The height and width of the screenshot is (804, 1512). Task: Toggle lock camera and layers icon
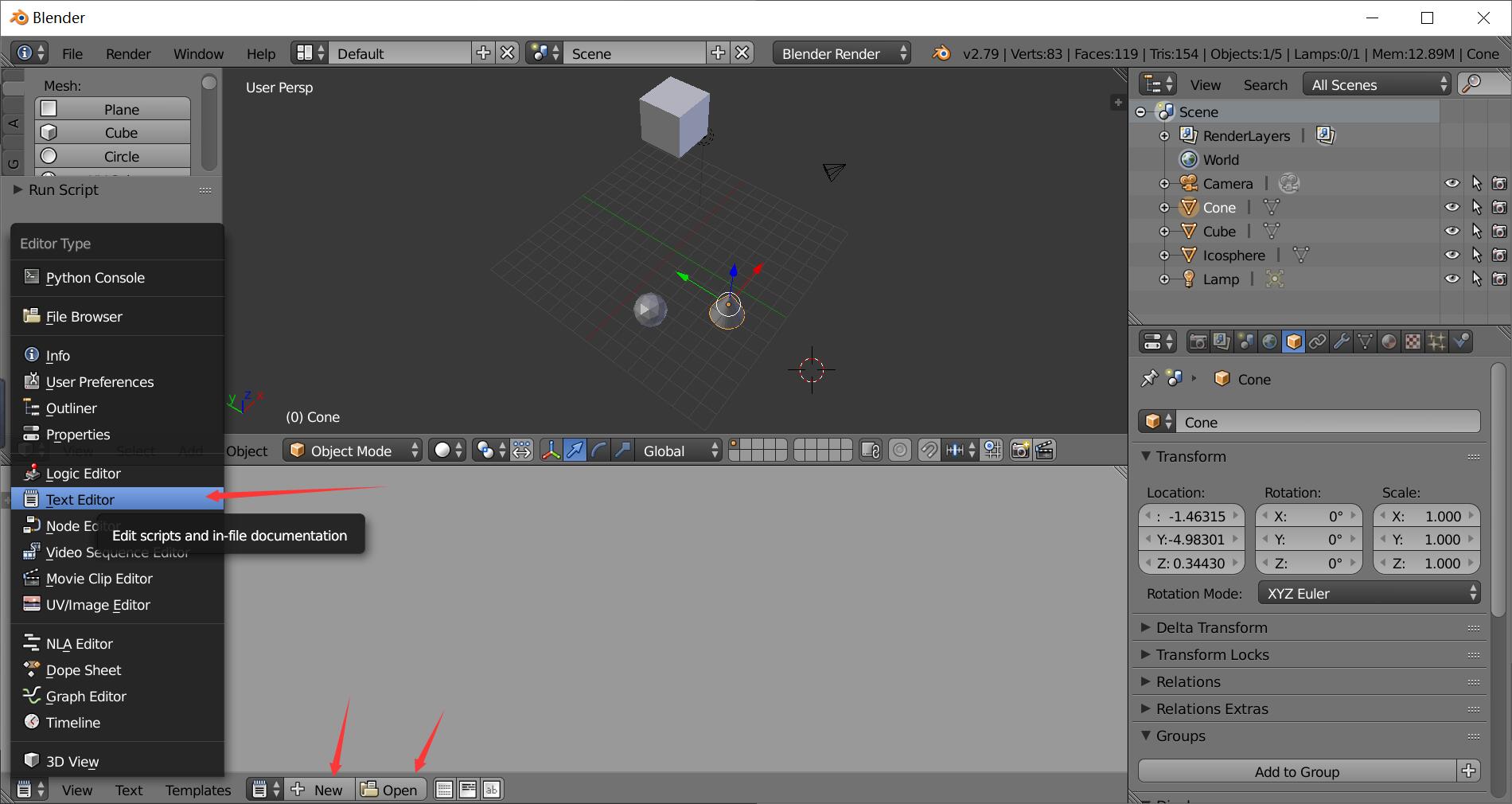point(871,451)
